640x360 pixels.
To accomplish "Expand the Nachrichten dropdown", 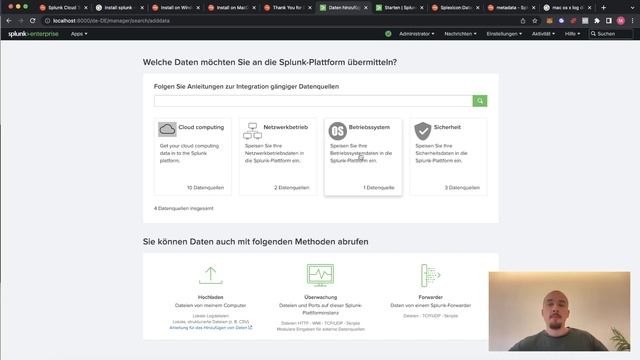I will point(460,34).
